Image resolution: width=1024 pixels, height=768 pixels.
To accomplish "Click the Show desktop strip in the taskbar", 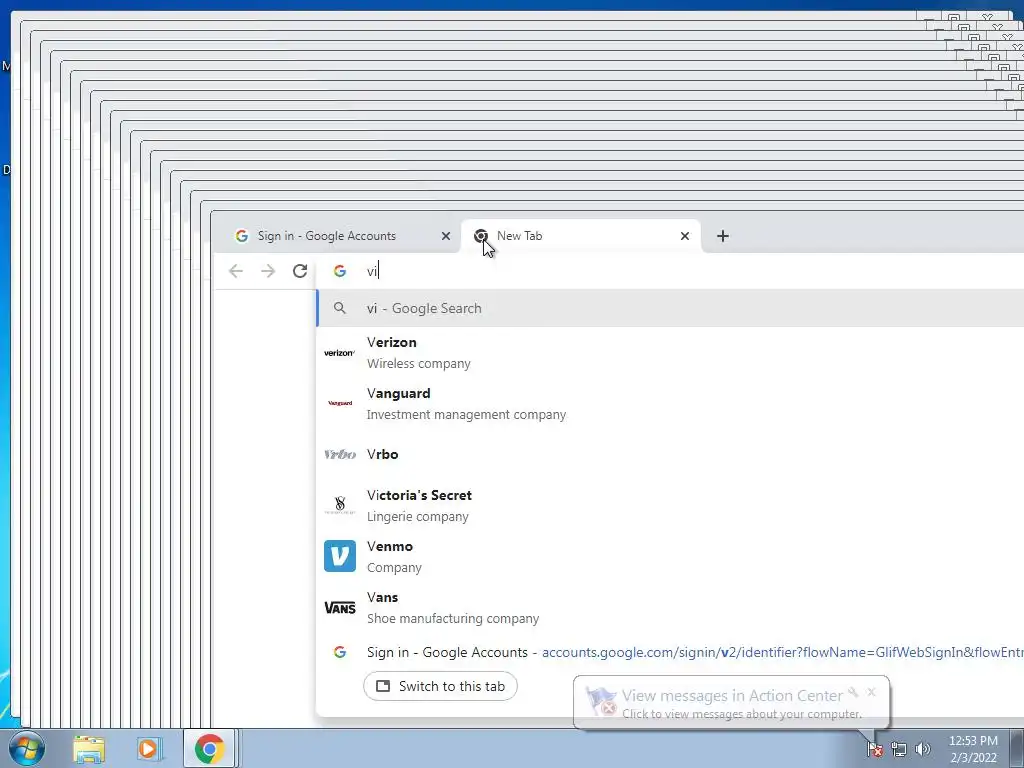I will 1017,748.
